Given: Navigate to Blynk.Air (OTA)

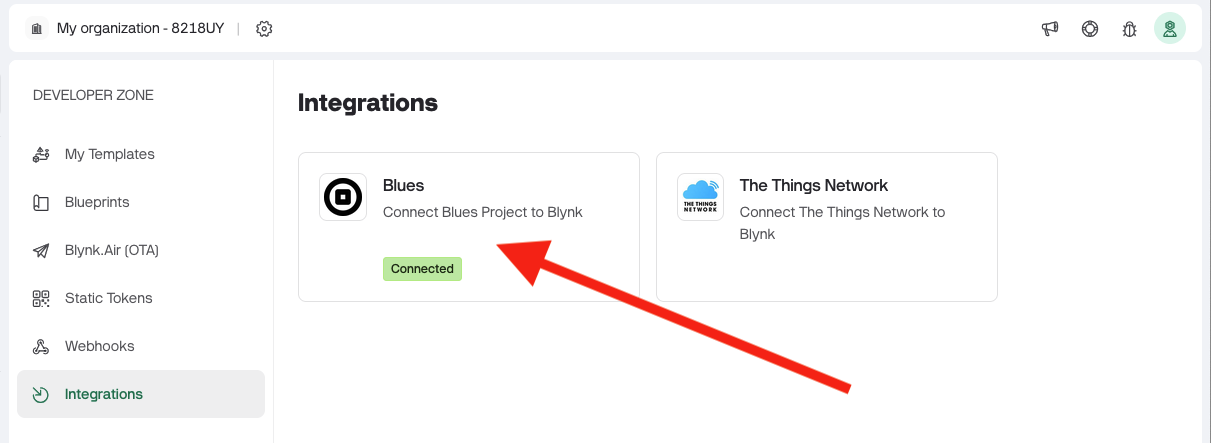Looking at the screenshot, I should coord(112,250).
